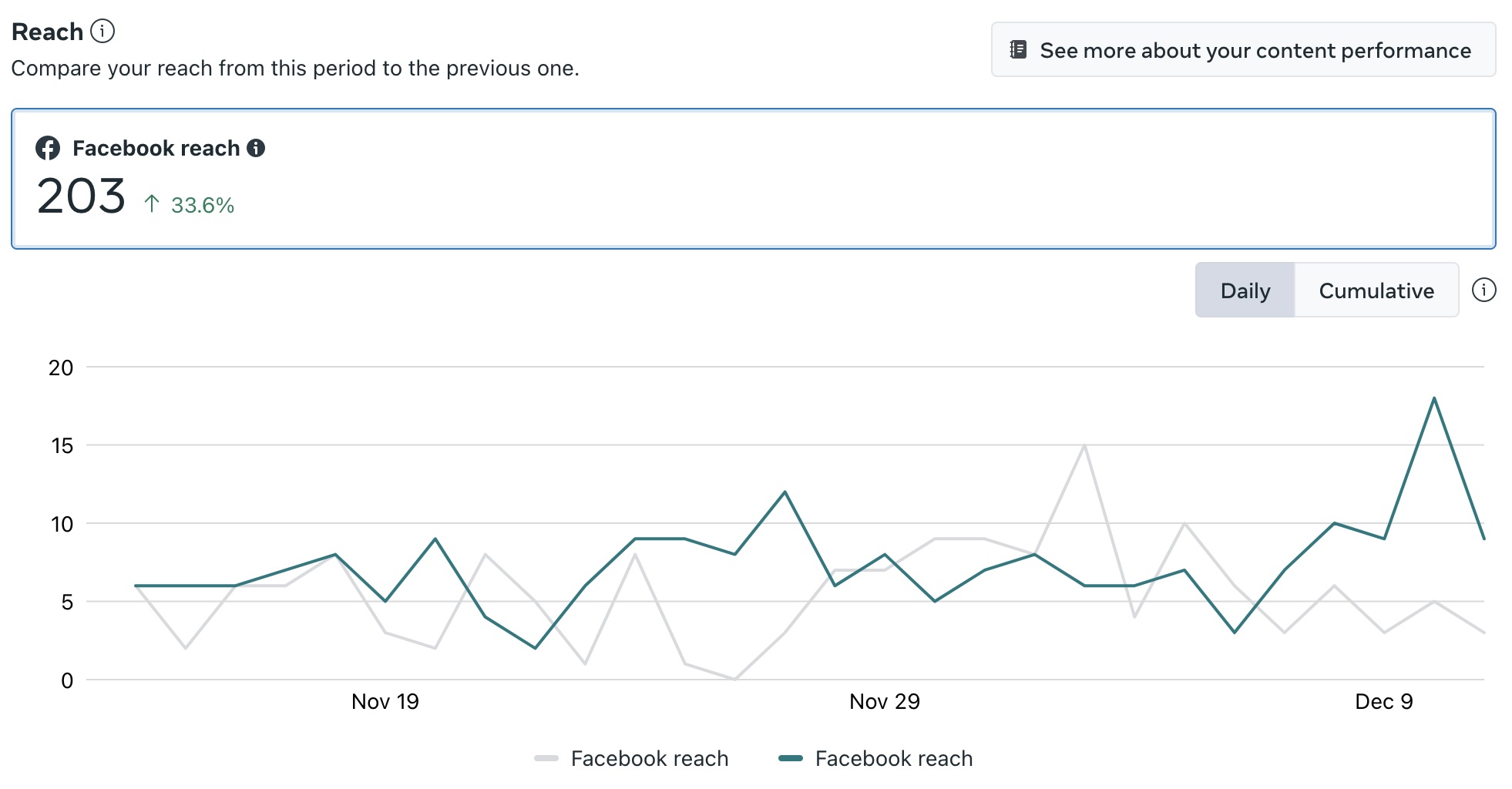Click the teal Facebook reach legend label
The height and width of the screenshot is (789, 1512).
click(x=893, y=758)
